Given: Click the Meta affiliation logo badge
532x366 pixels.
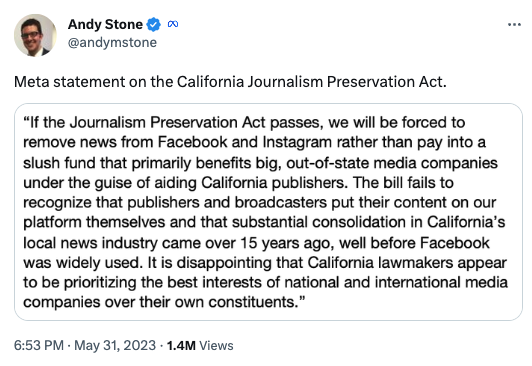Looking at the screenshot, I should tap(173, 24).
